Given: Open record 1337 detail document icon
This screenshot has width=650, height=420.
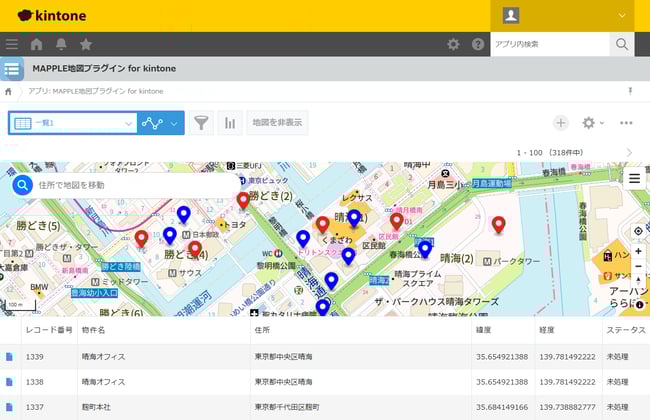Looking at the screenshot, I should 9,407.
